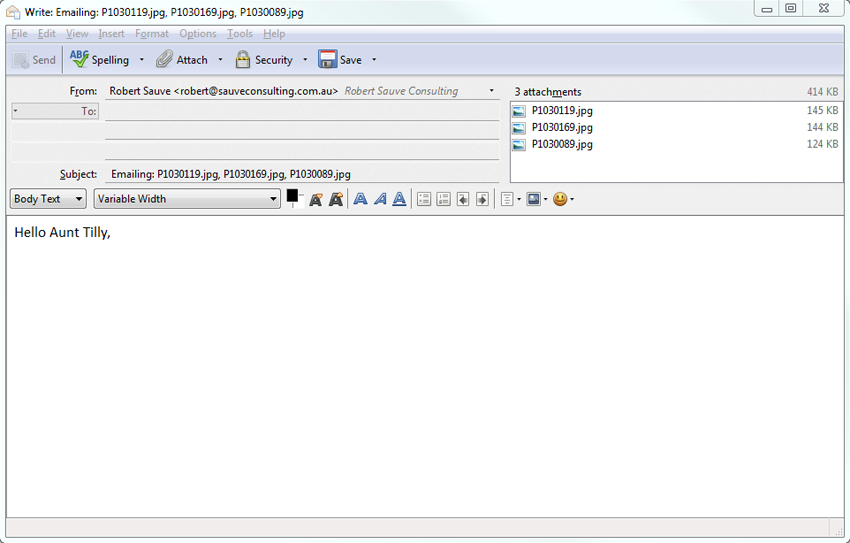Click into the To recipient field
The height and width of the screenshot is (543, 850).
[x=301, y=111]
